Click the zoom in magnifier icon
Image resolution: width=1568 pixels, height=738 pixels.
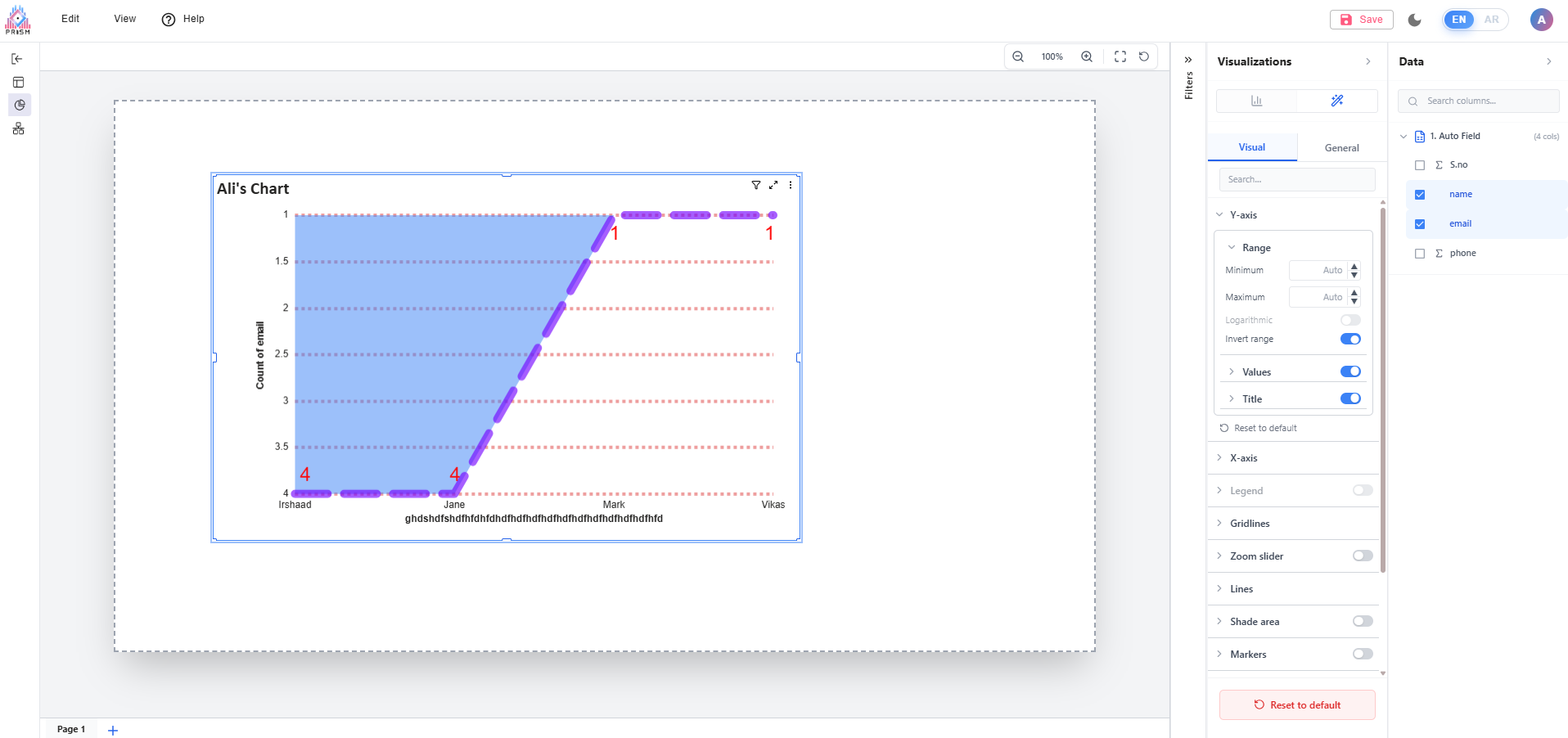[x=1087, y=56]
